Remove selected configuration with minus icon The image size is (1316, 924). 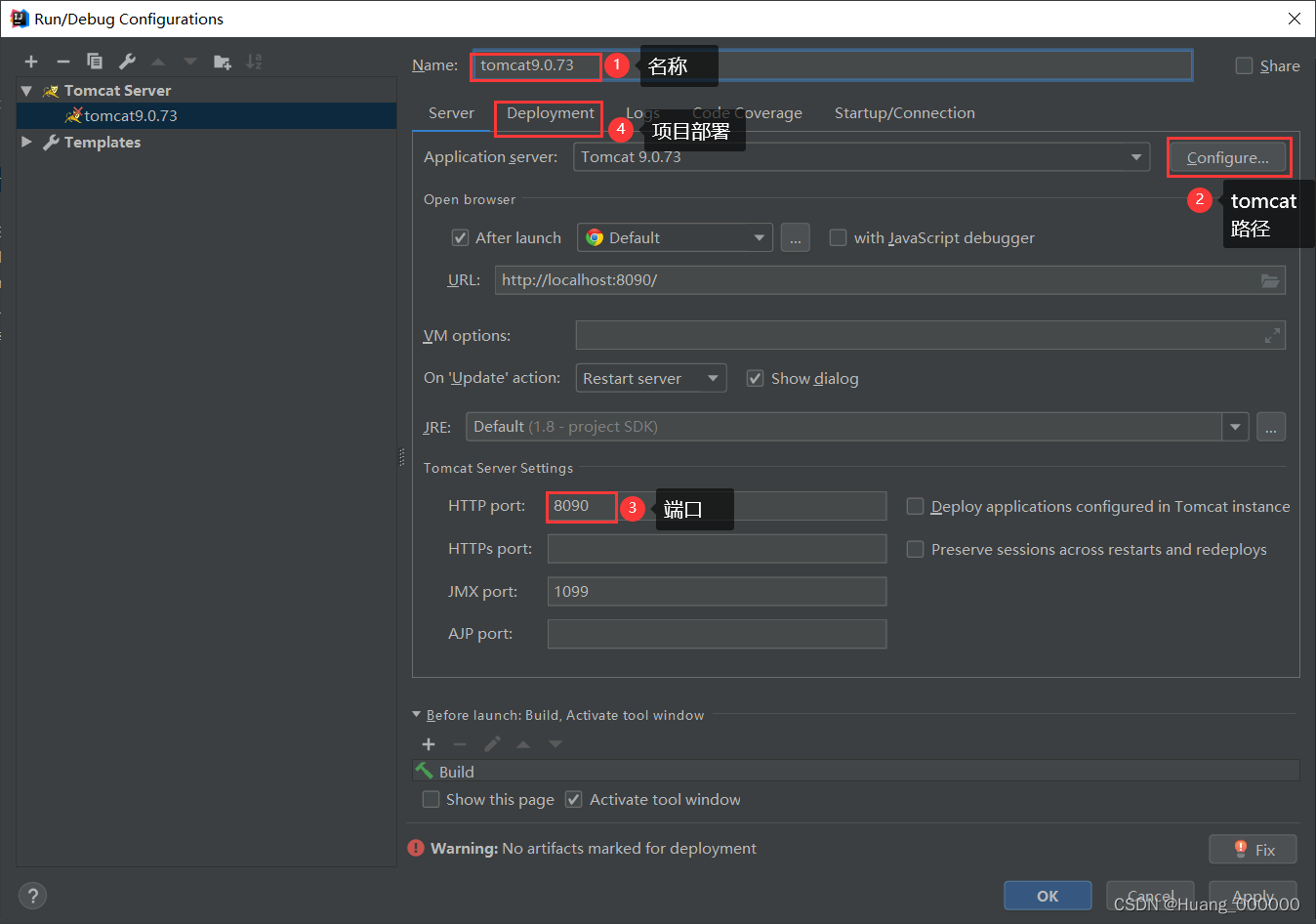point(63,62)
